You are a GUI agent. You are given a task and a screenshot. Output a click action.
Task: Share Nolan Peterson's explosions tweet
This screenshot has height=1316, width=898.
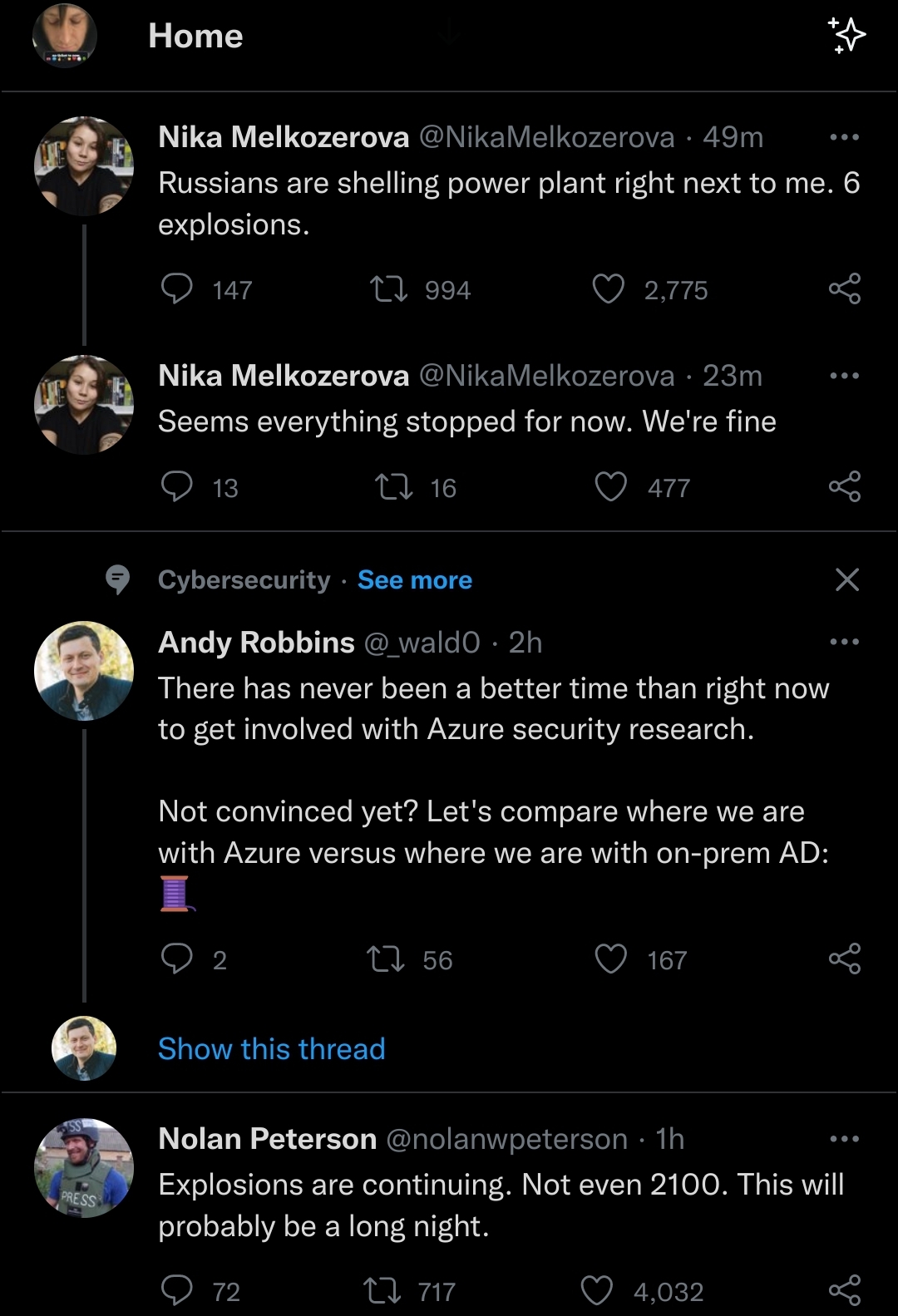pos(845,1290)
